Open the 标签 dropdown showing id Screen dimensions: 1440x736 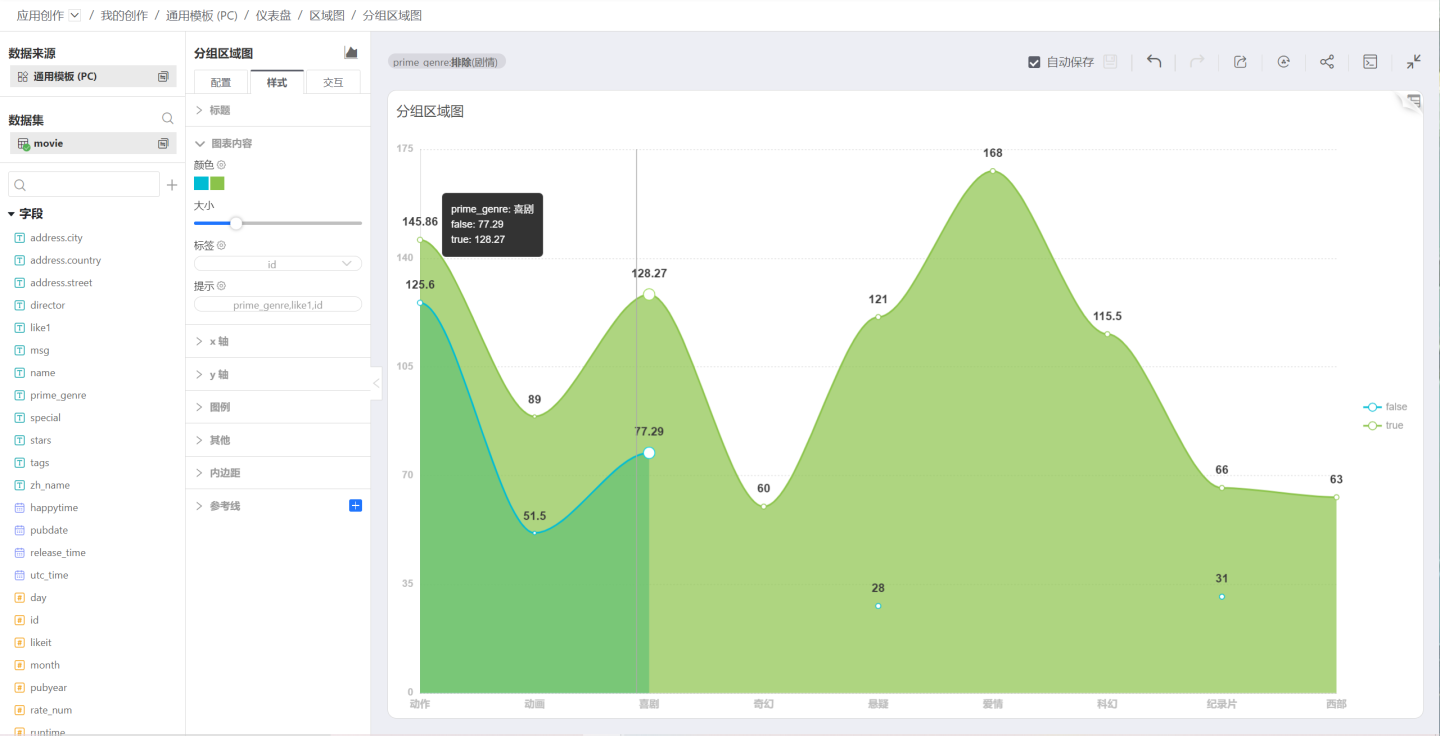tap(278, 264)
